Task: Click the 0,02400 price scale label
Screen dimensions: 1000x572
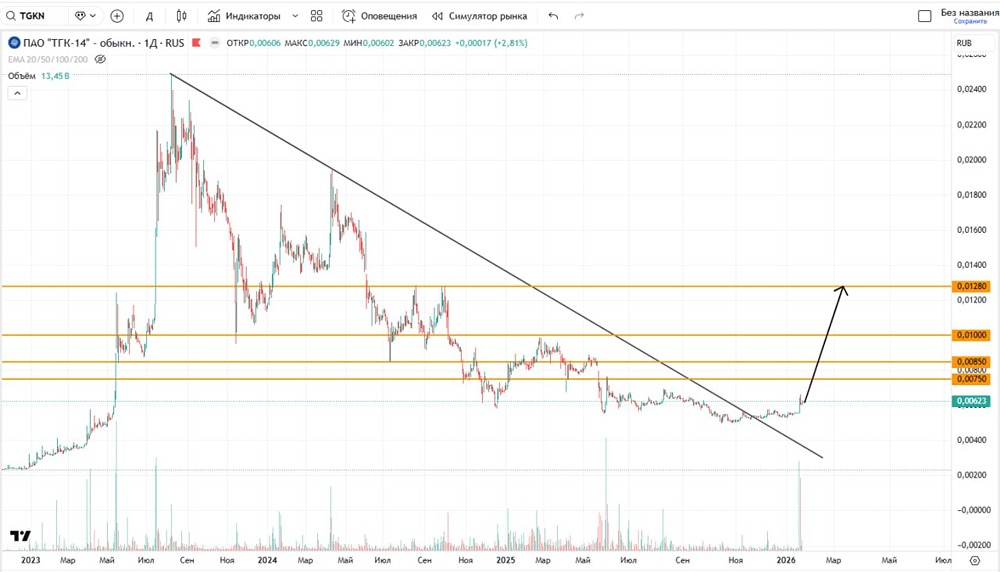Action: click(971, 89)
